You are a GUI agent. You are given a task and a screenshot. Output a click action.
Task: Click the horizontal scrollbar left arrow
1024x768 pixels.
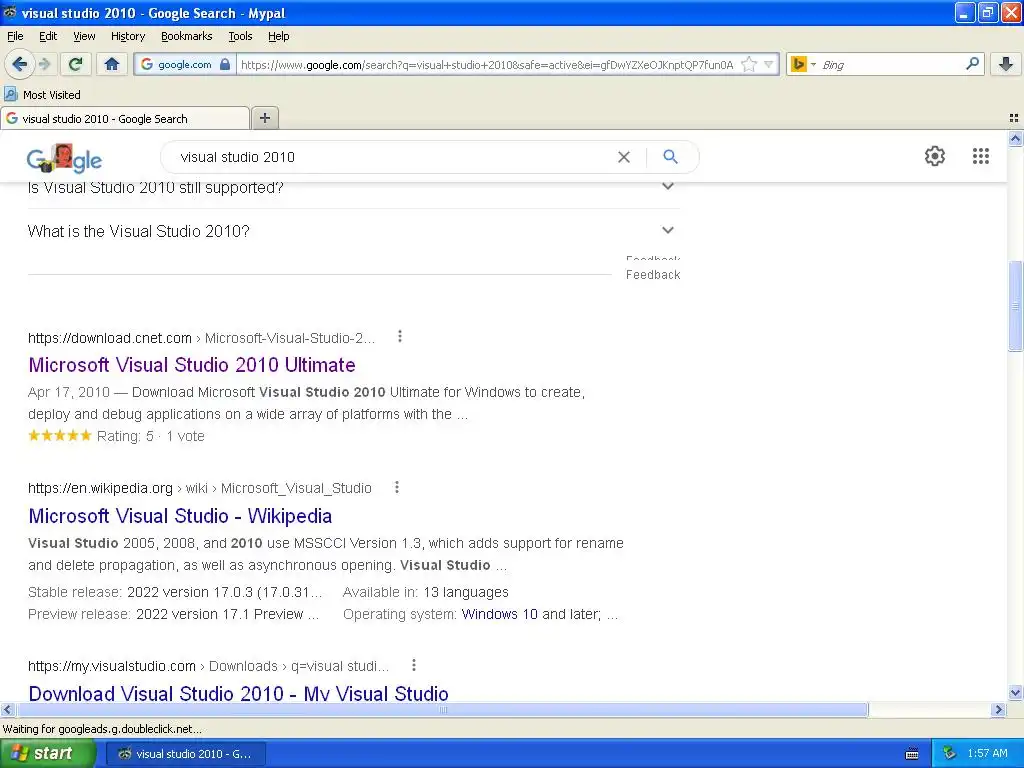click(7, 709)
